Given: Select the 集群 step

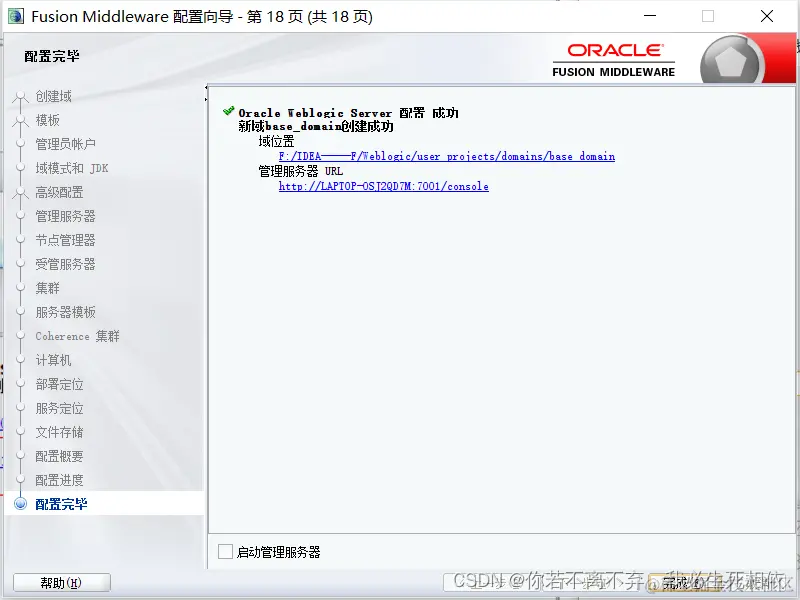Looking at the screenshot, I should (47, 288).
